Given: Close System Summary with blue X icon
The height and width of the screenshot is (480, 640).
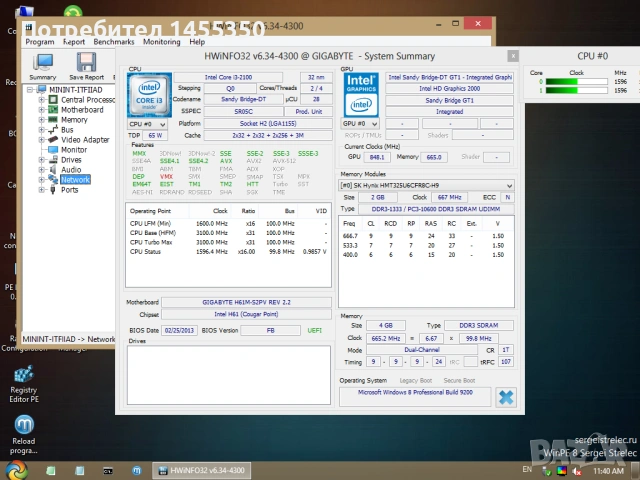Looking at the screenshot, I should click(506, 397).
